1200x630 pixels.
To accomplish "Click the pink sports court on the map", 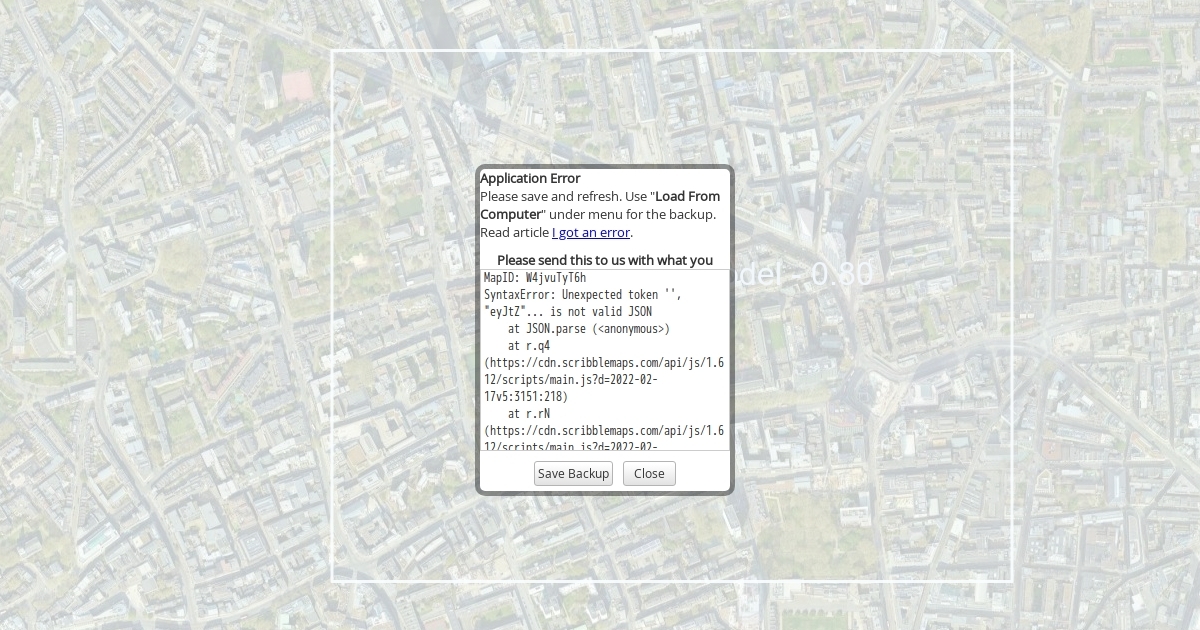I will click(x=297, y=86).
